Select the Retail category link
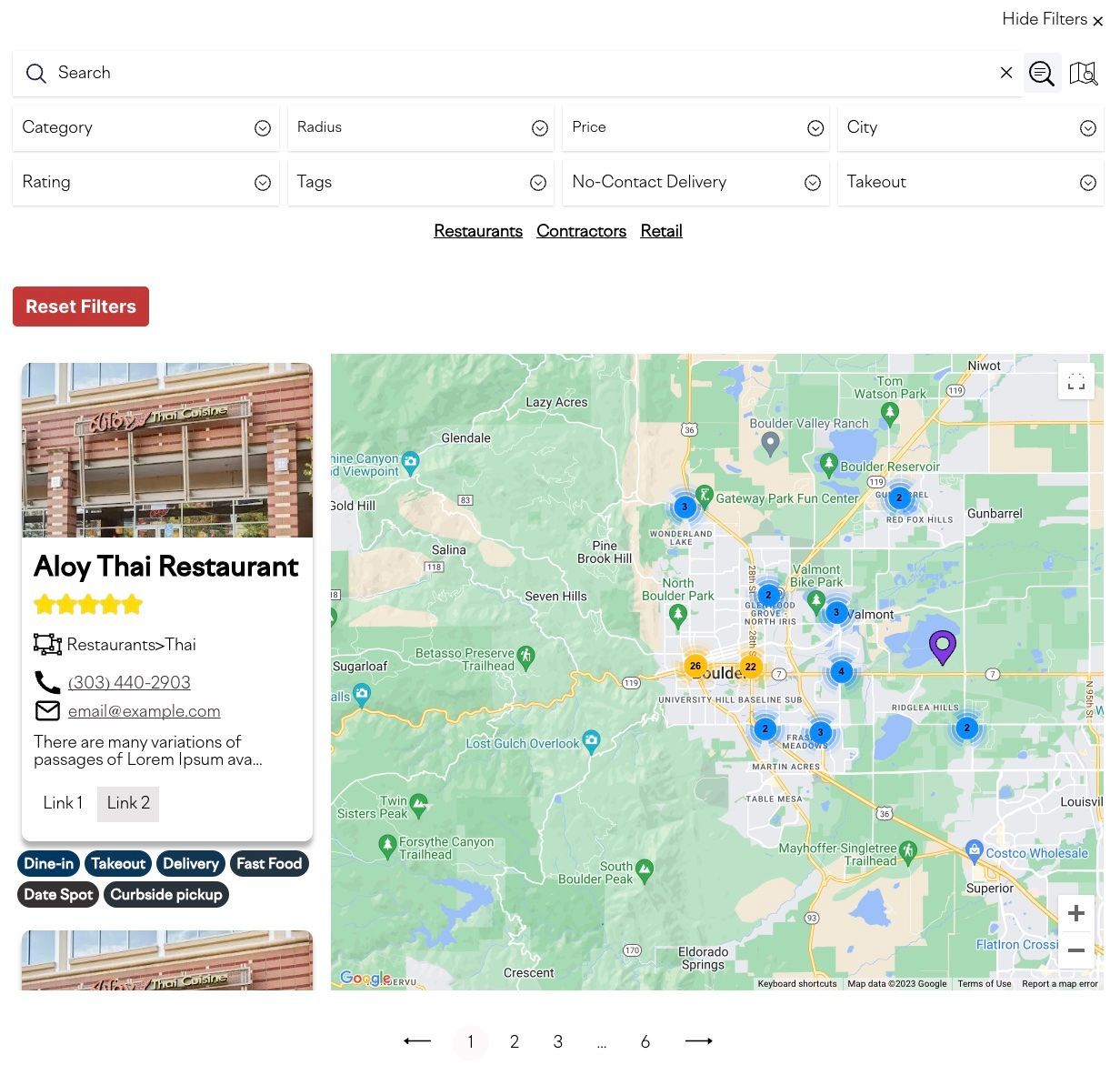The width and height of the screenshot is (1120, 1075). 661,231
